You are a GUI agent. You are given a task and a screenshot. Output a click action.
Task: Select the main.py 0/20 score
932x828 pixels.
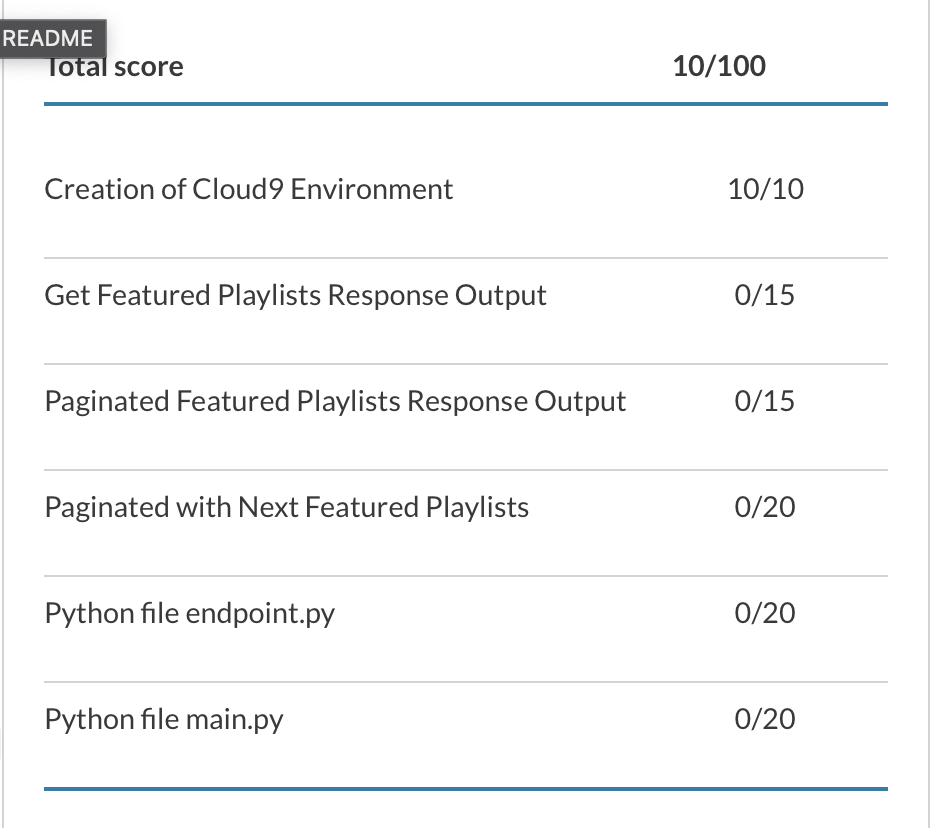[x=764, y=719]
